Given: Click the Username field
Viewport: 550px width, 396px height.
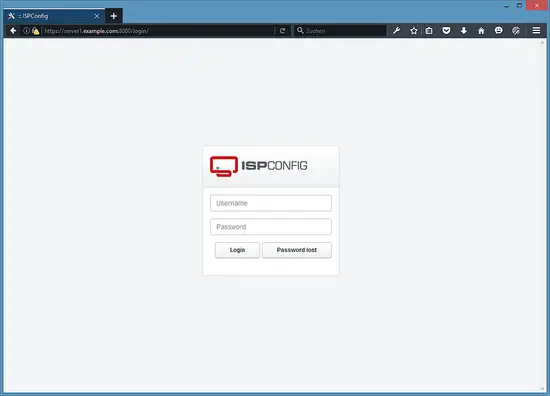Looking at the screenshot, I should click(271, 203).
